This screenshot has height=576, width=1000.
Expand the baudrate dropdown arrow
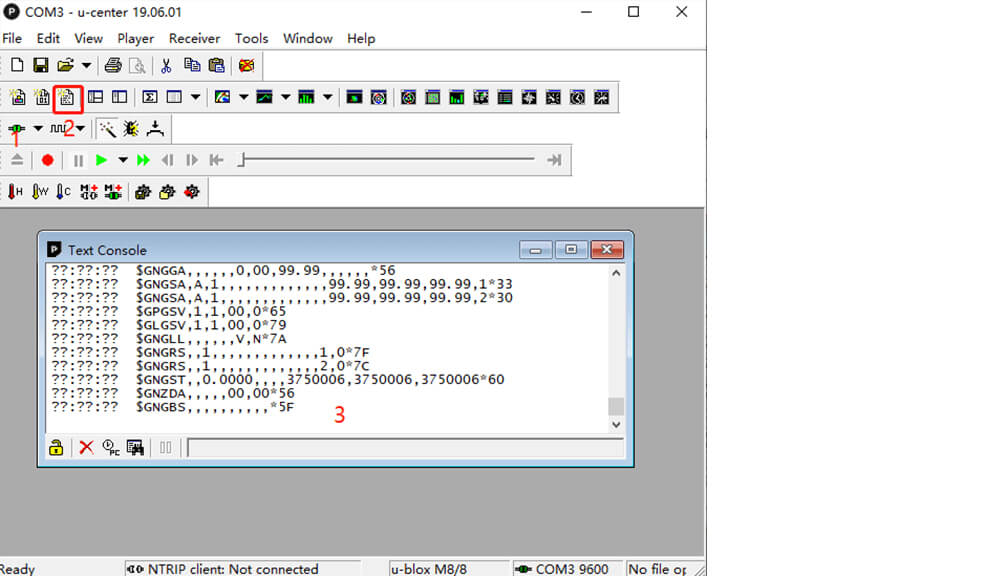pyautogui.click(x=80, y=129)
